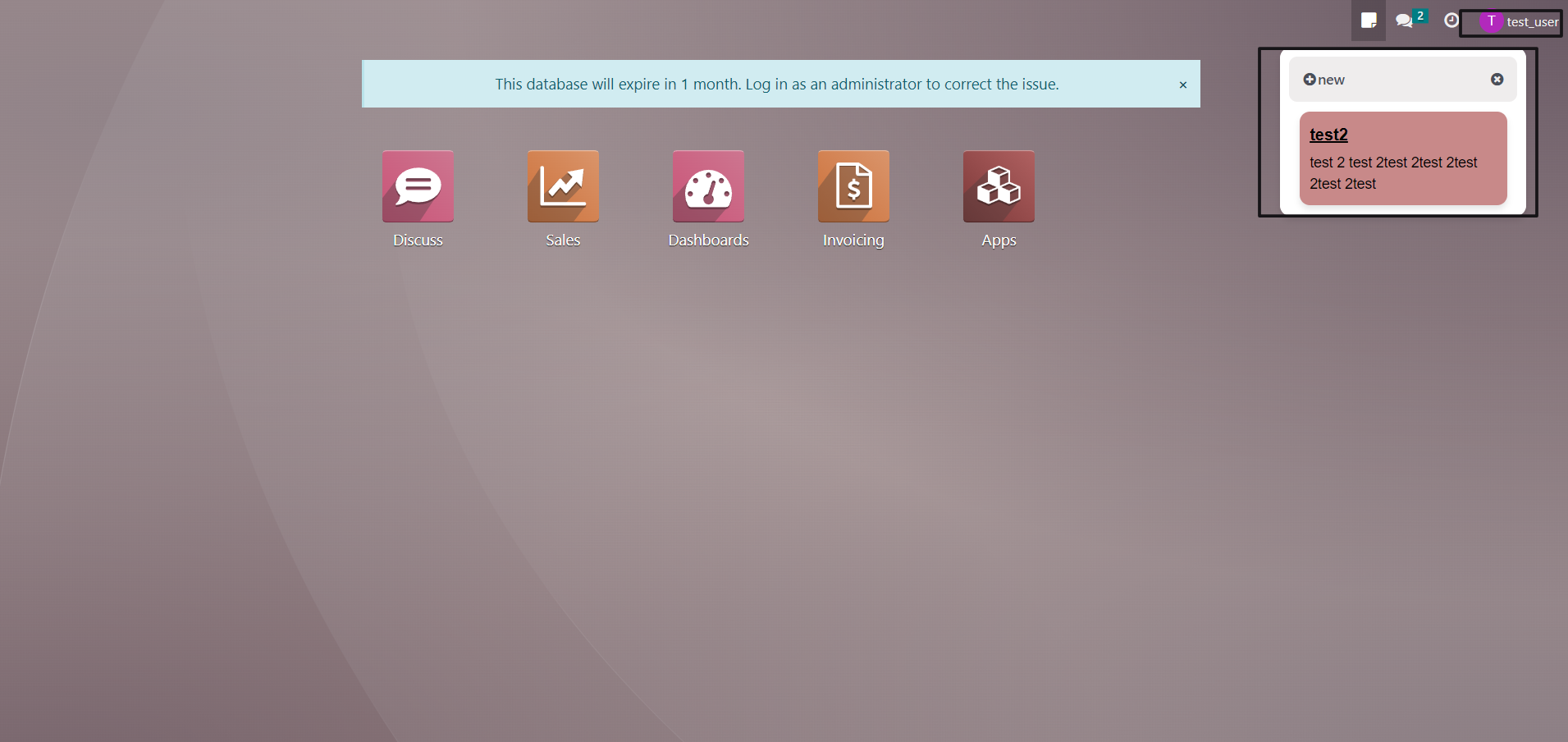Open the Sales app
Image resolution: width=1568 pixels, height=742 pixels.
click(563, 186)
